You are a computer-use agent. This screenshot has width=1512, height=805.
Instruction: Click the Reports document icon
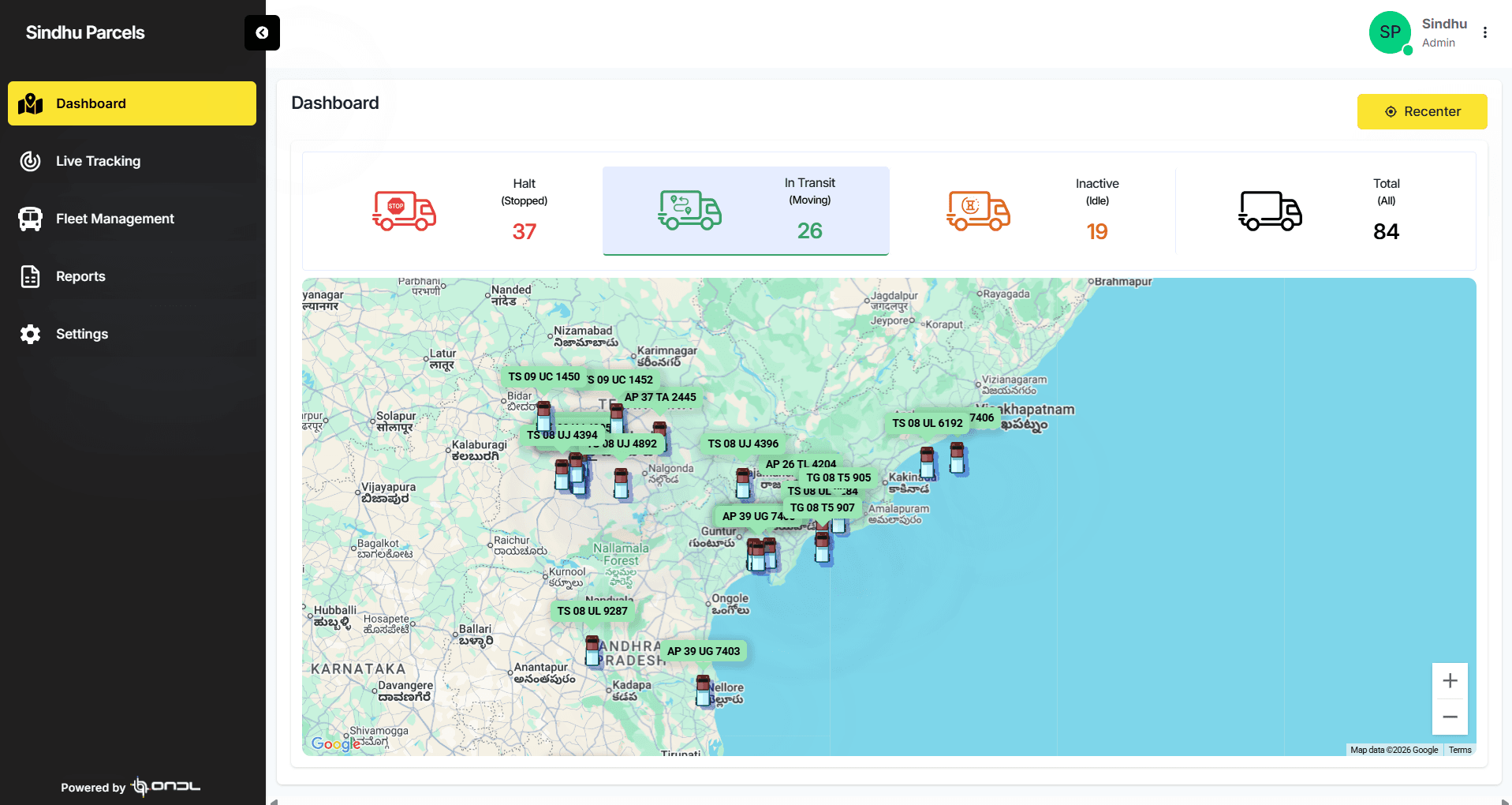30,276
